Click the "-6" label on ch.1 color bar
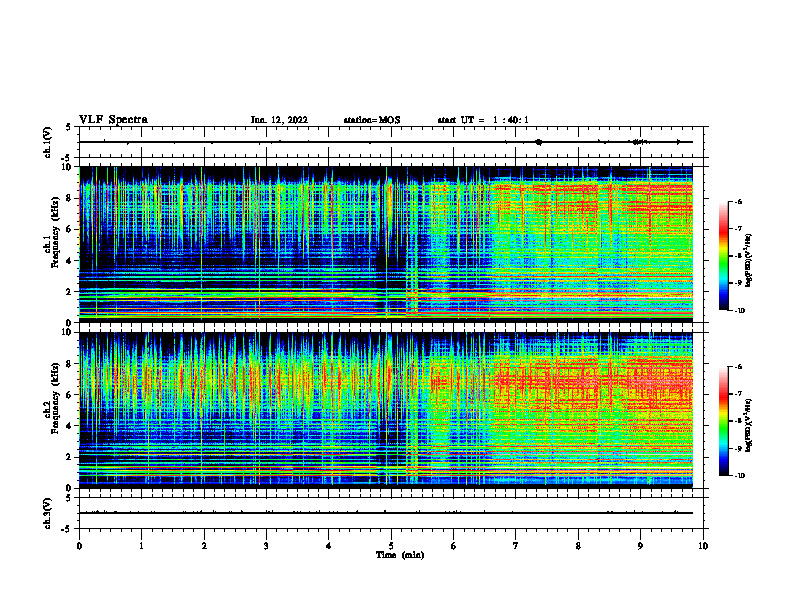The image size is (792, 612). tap(738, 201)
